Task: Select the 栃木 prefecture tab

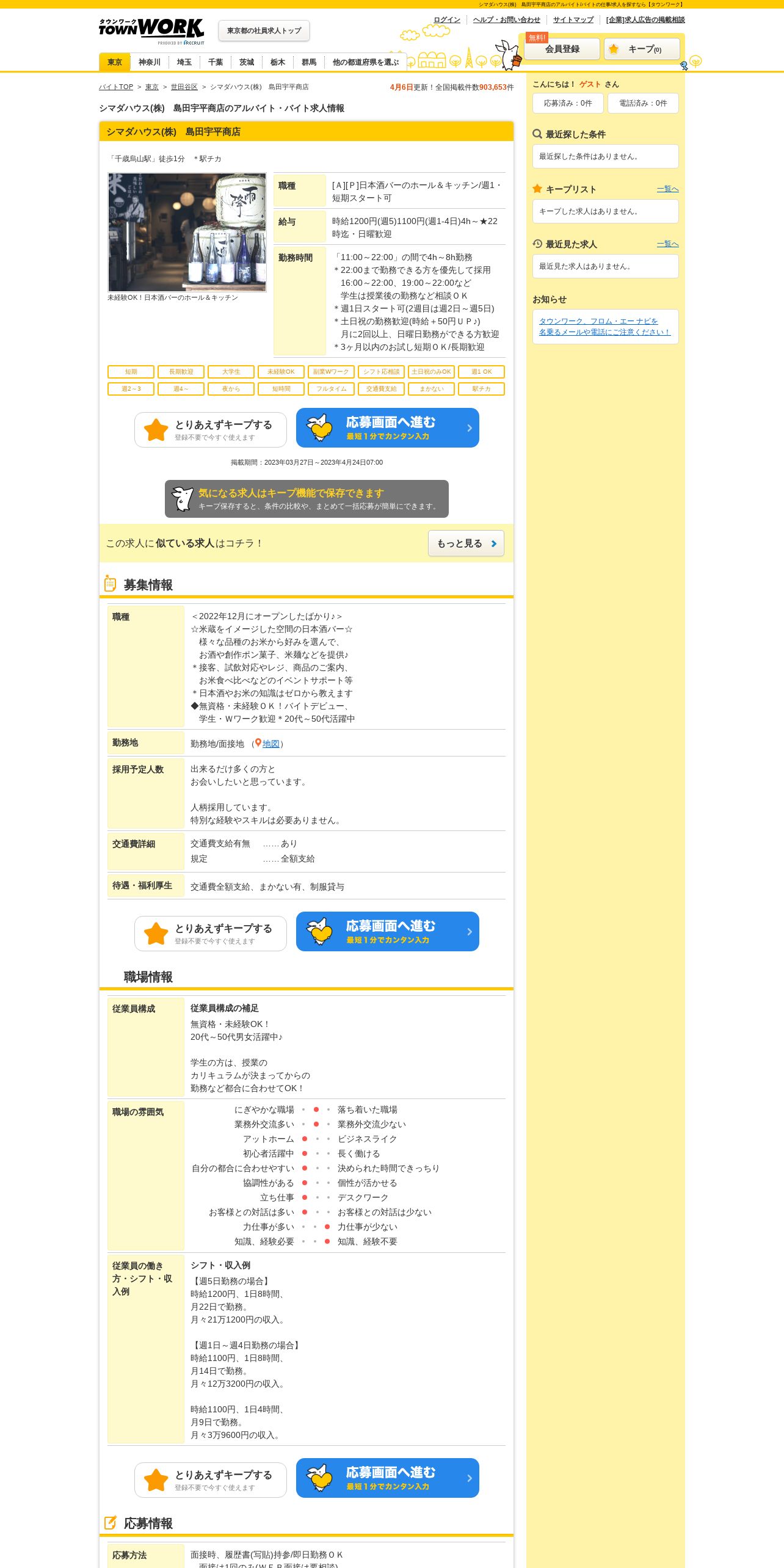Action: coord(278,62)
